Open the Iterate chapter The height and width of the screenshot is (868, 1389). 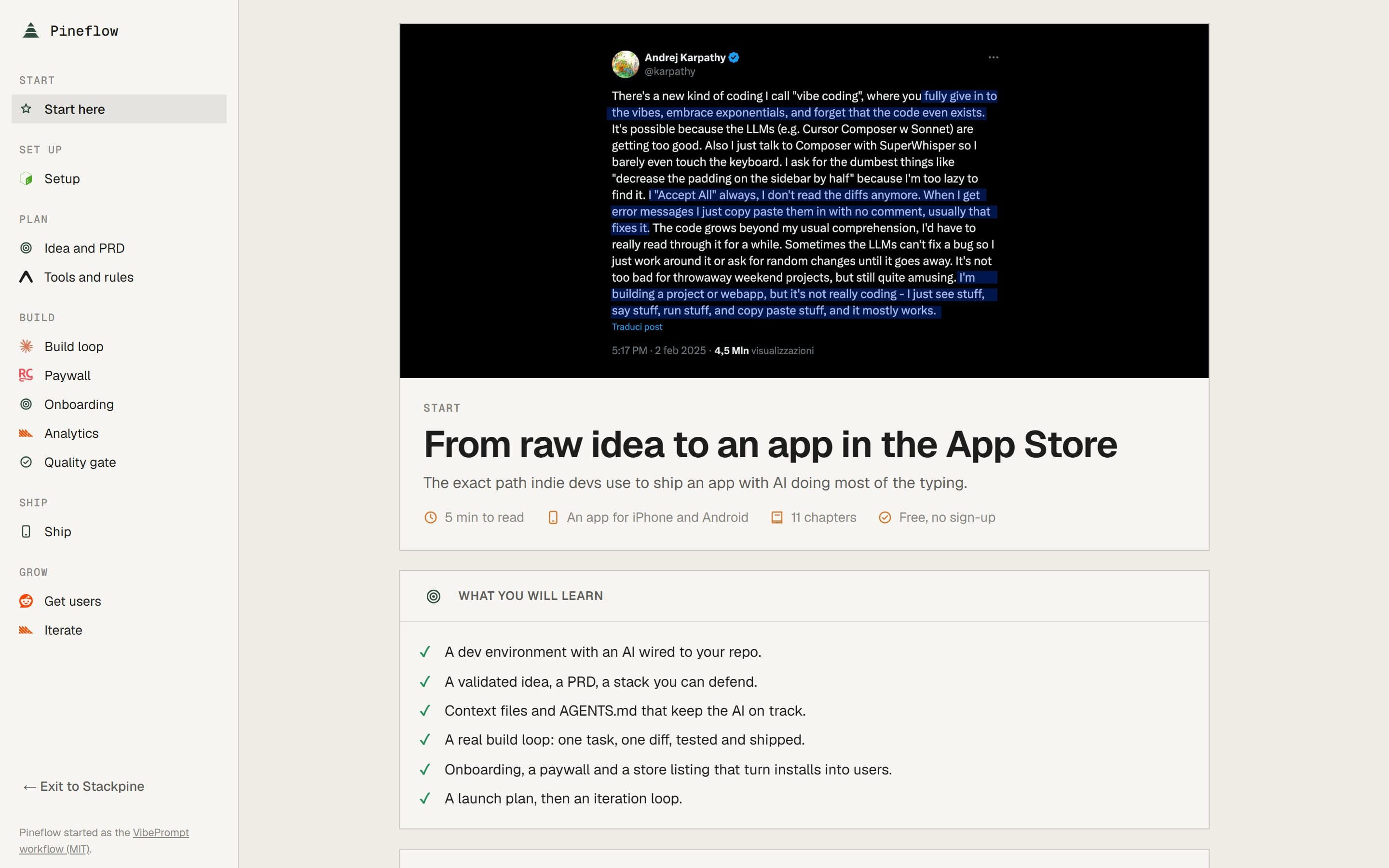pyautogui.click(x=119, y=630)
